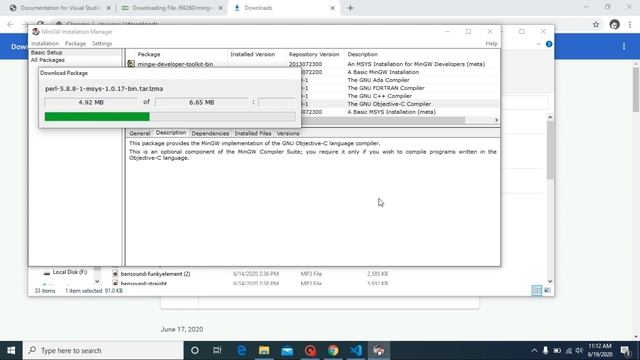Bookmark this page with the star icon
This screenshot has height=360, width=640.
pyautogui.click(x=596, y=24)
